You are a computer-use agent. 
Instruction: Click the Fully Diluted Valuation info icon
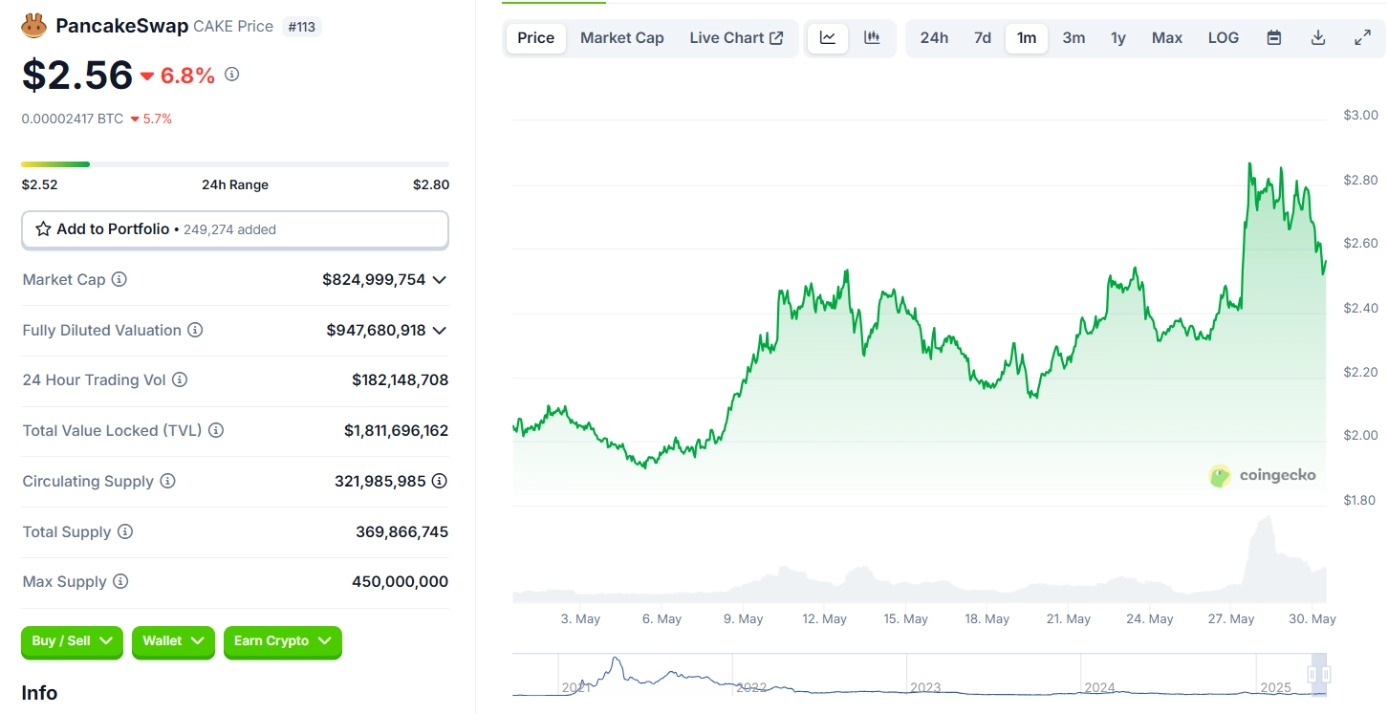tap(195, 330)
